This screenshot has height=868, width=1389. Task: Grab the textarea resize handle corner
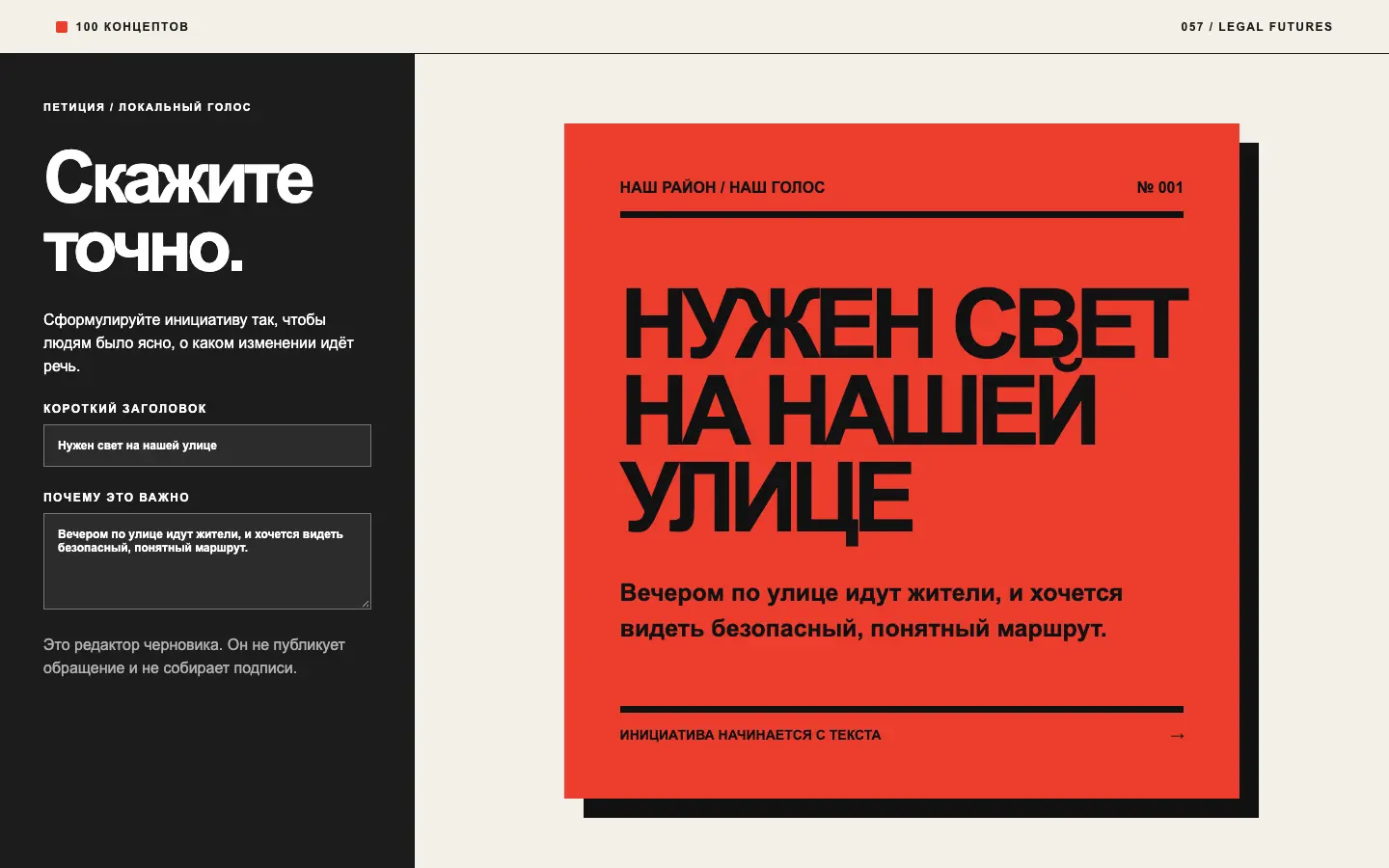coord(366,604)
